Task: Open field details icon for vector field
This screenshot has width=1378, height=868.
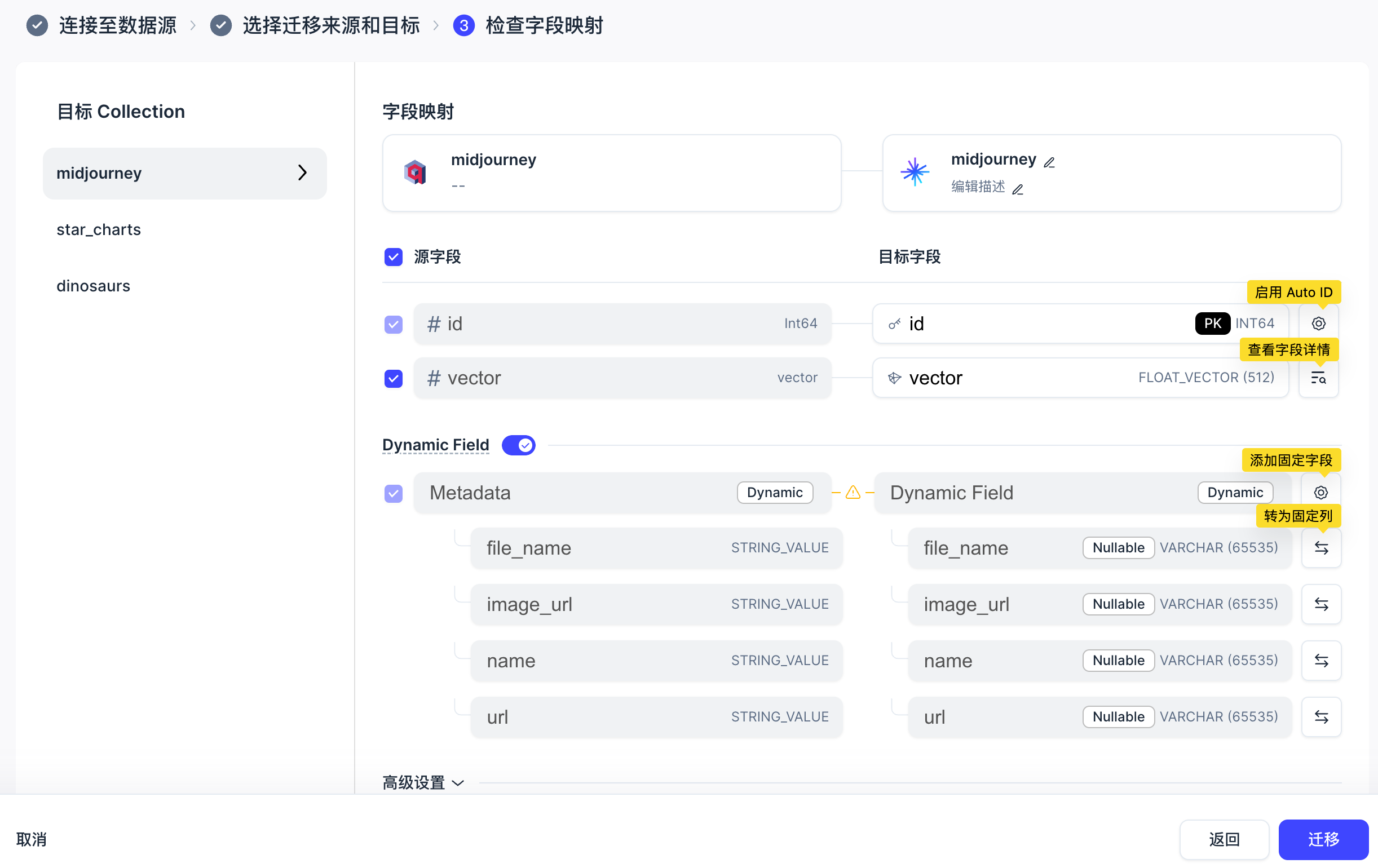Action: (x=1318, y=378)
